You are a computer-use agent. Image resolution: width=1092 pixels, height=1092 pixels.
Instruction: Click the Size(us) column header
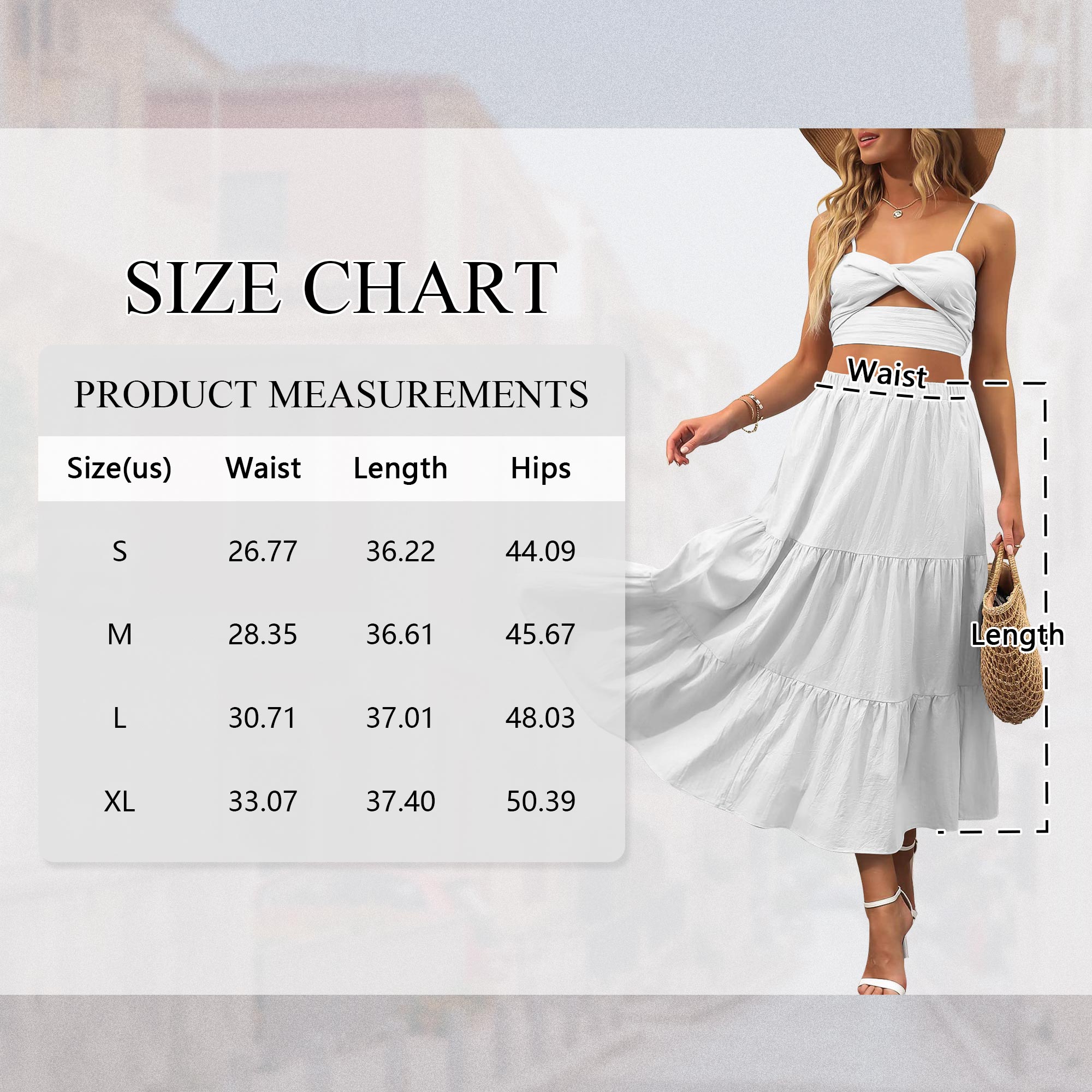119,468
